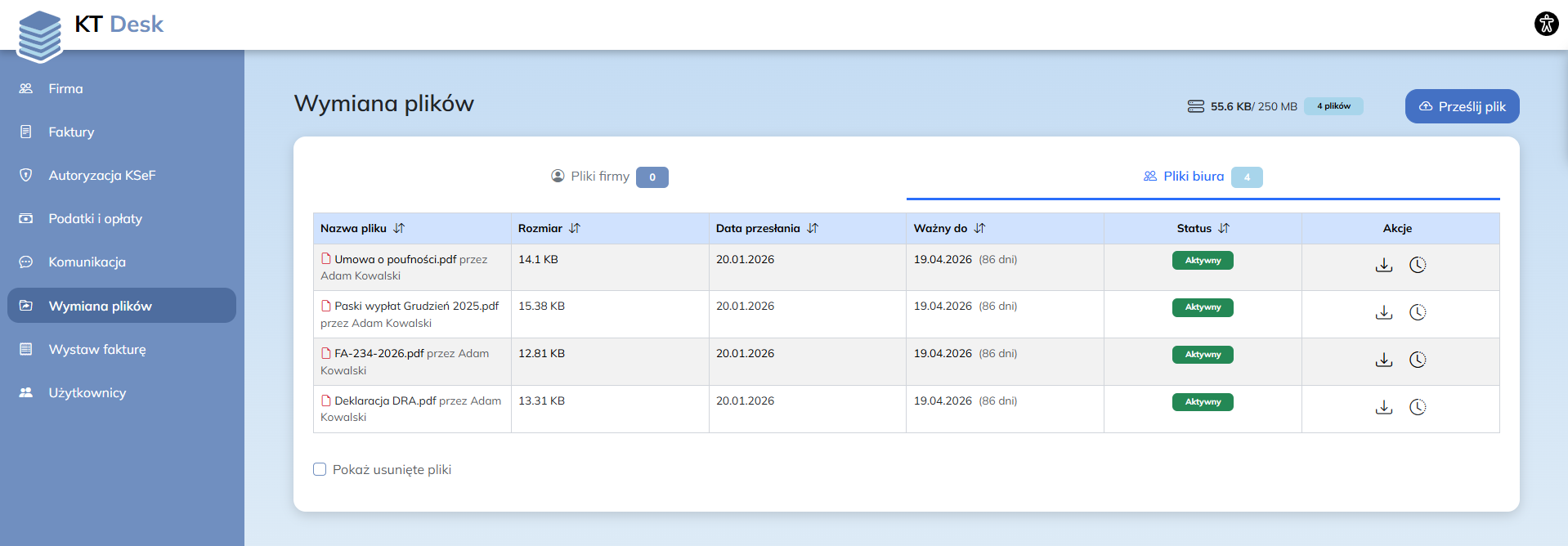Viewport: 1568px width, 546px height.
Task: Open Paski wypłat Grudzień 2025.pdf file name
Action: [416, 306]
